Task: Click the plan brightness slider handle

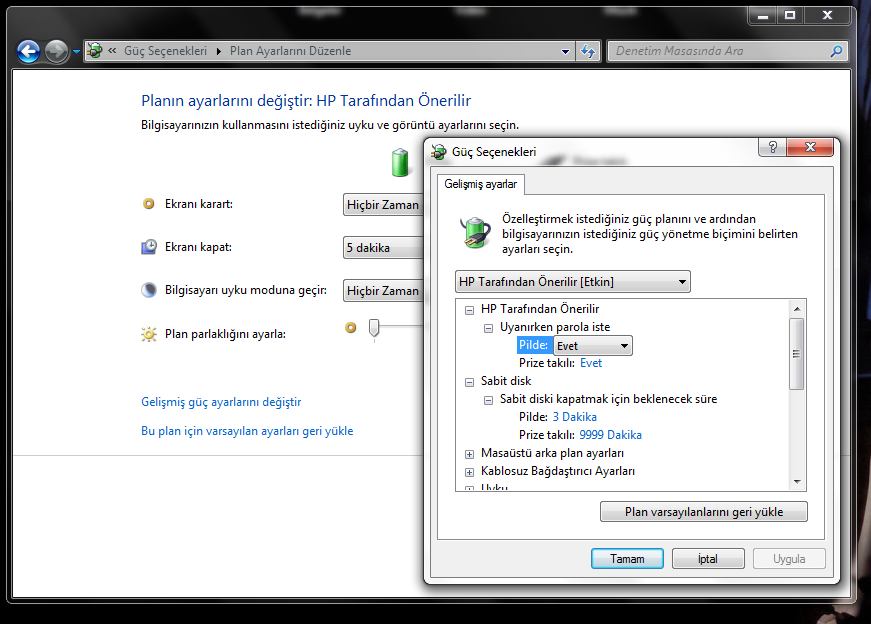Action: [374, 328]
